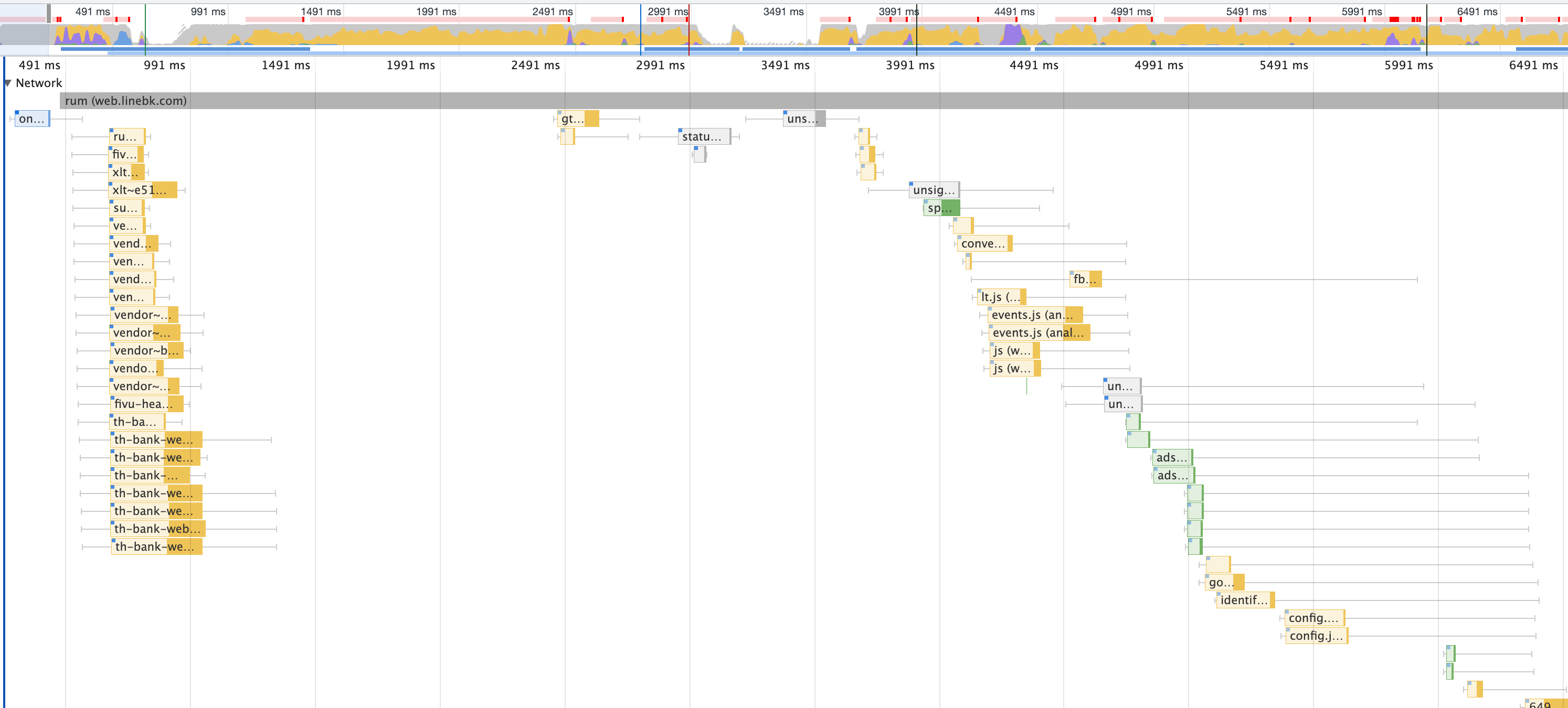Click the 'th-bank-web...' request bar

(x=157, y=529)
